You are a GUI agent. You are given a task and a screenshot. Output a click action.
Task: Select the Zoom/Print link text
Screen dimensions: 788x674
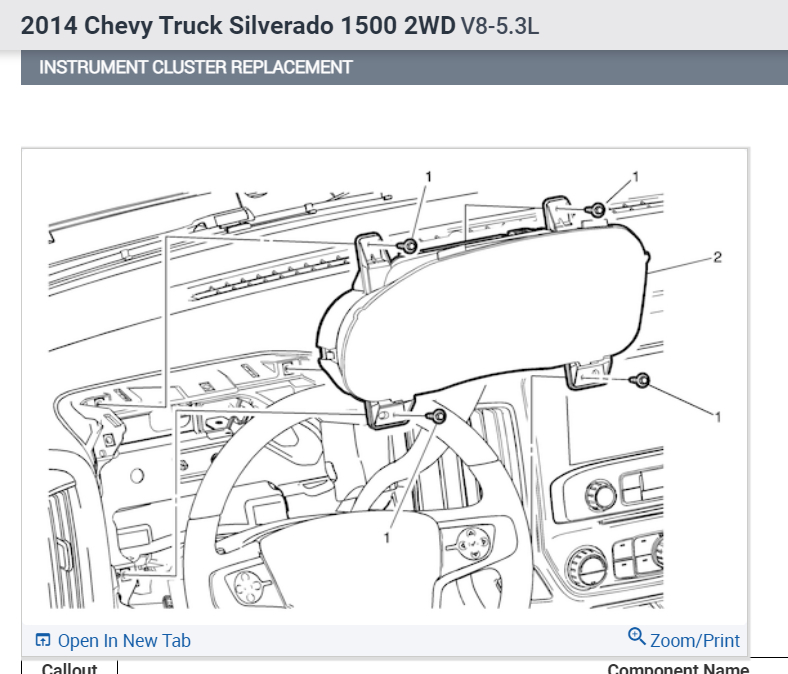695,641
